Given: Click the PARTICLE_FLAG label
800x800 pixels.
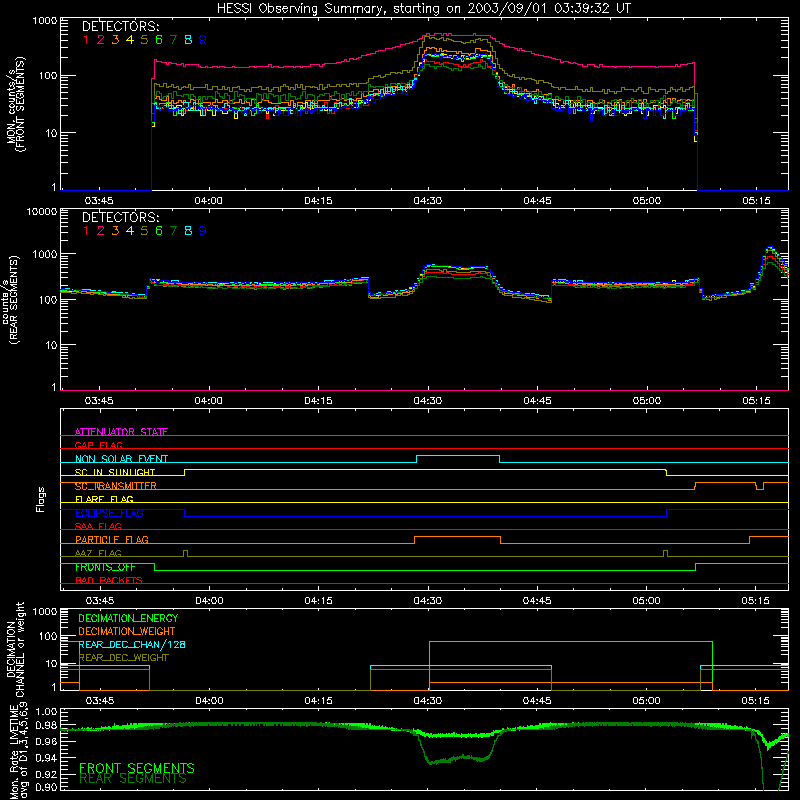Looking at the screenshot, I should pos(112,540).
